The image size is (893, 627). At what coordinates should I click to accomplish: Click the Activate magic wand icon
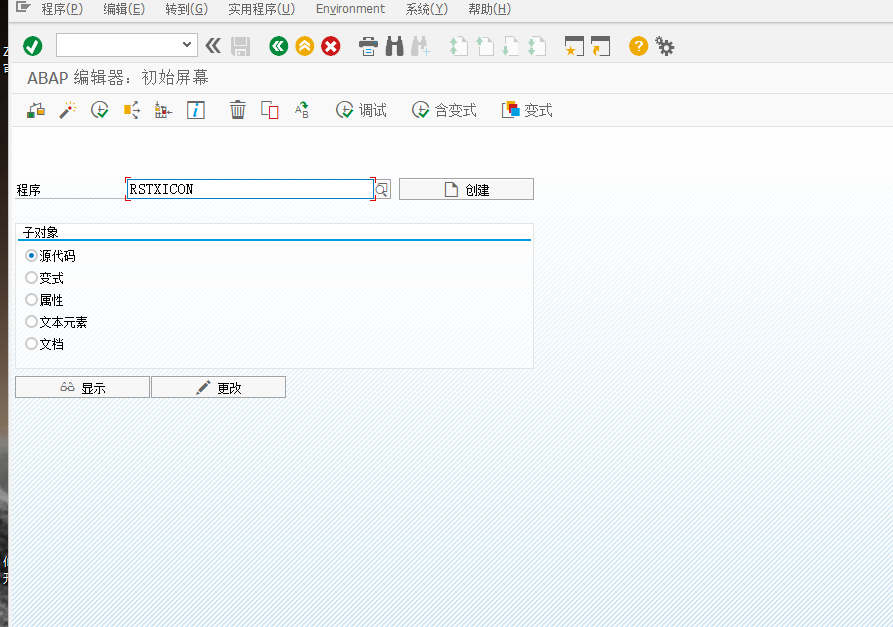pyautogui.click(x=68, y=110)
